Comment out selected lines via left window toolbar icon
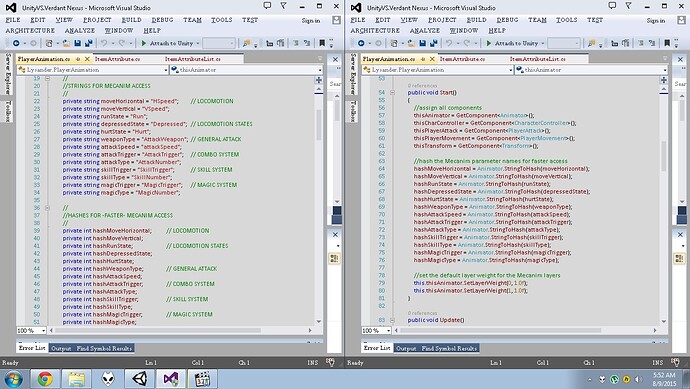This screenshot has height=389, width=690. coord(296,43)
